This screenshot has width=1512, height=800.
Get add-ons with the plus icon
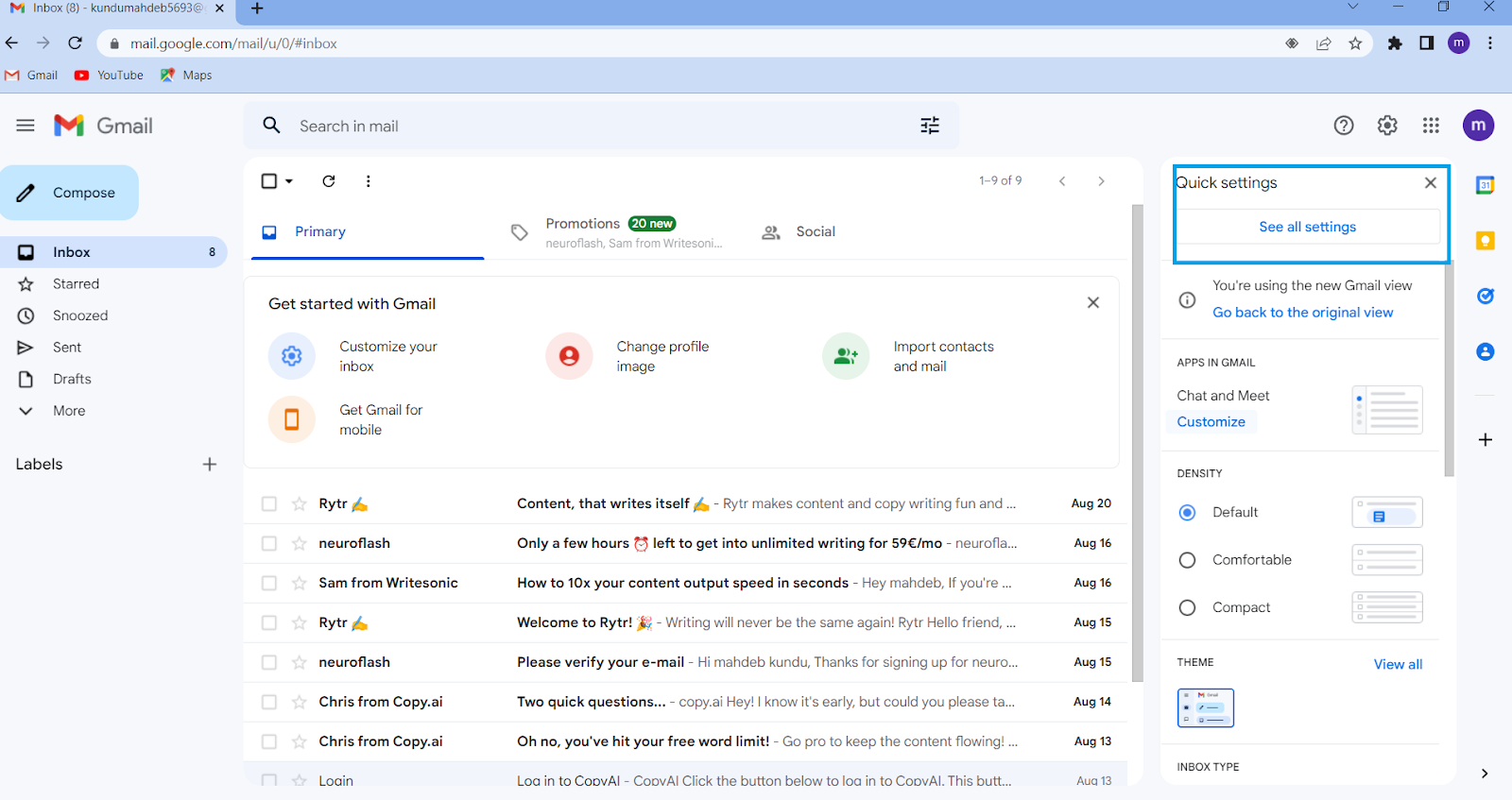(1485, 440)
